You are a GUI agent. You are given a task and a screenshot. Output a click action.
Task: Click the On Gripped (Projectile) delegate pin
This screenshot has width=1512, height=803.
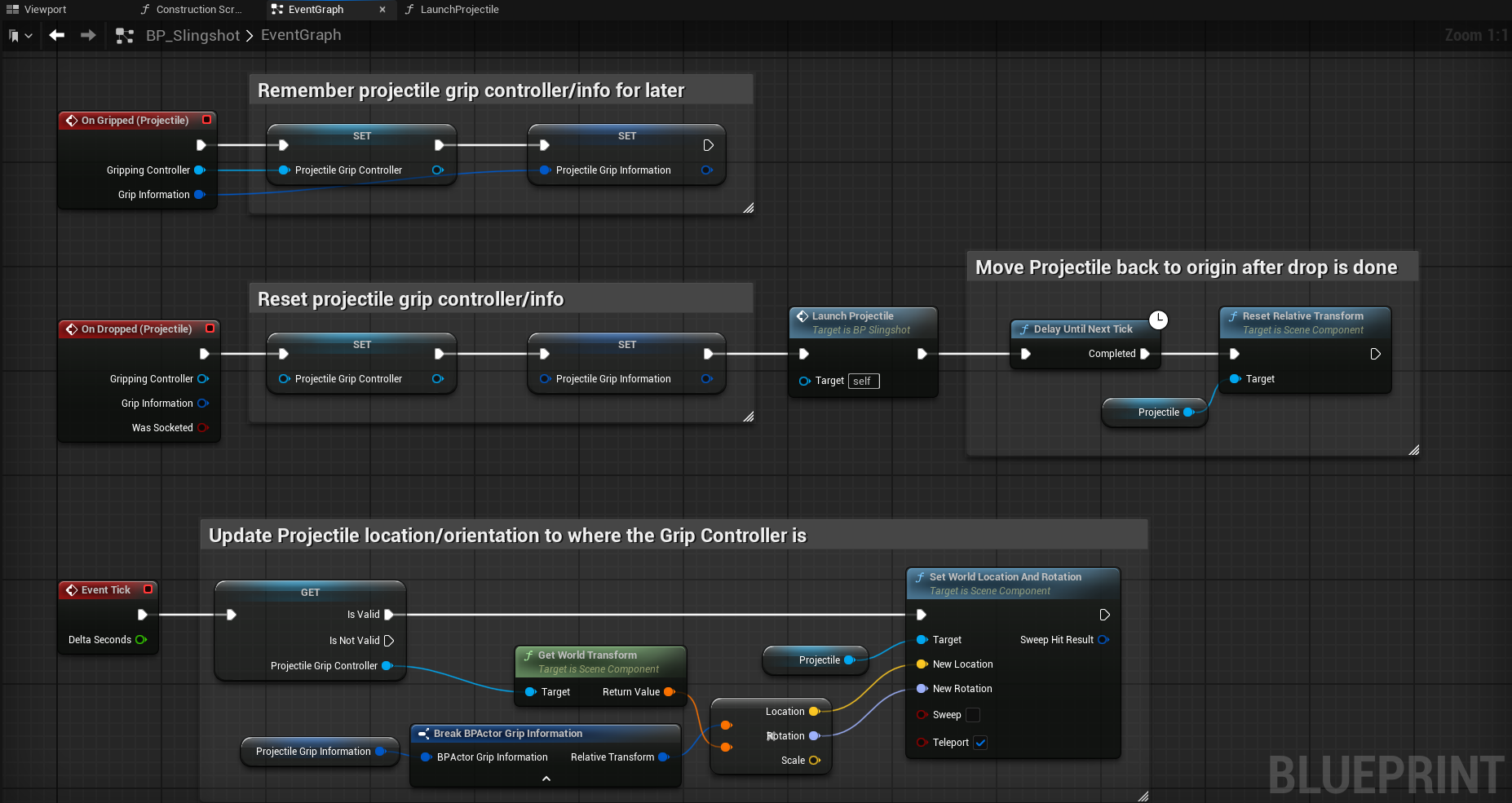point(206,120)
